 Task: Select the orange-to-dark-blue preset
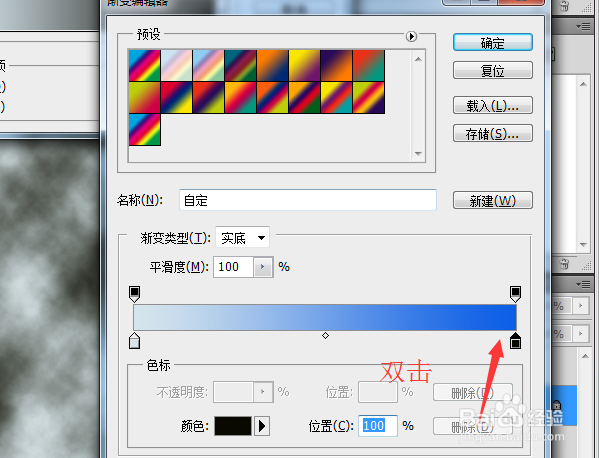click(273, 65)
